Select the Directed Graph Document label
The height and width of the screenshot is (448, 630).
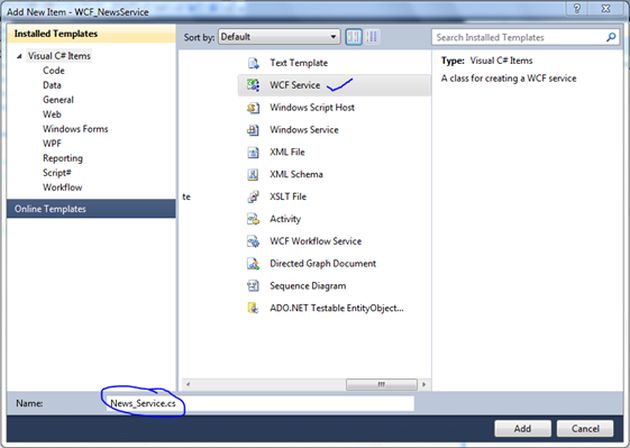[x=323, y=264]
